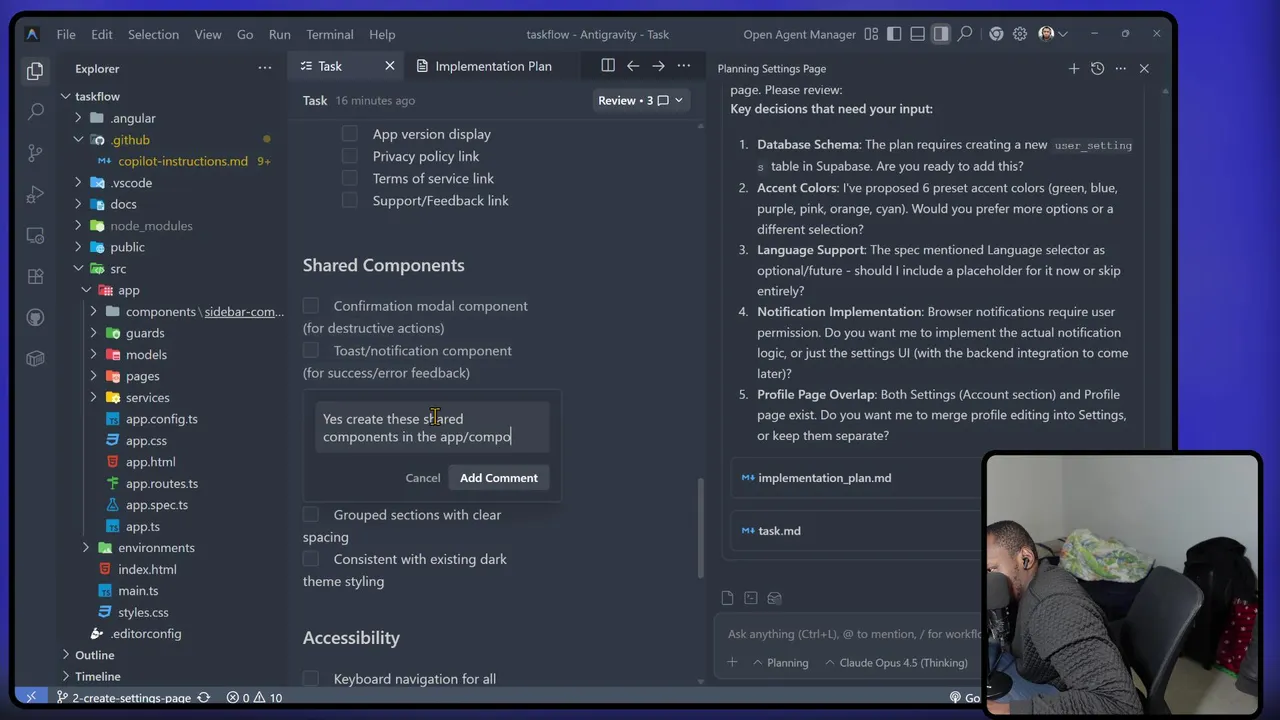1280x720 pixels.
Task: Expand the Timeline section
Action: (66, 677)
